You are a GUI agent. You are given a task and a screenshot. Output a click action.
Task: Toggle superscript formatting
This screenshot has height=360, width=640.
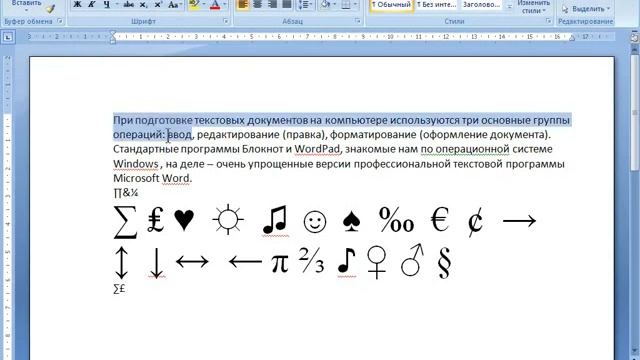point(158,5)
